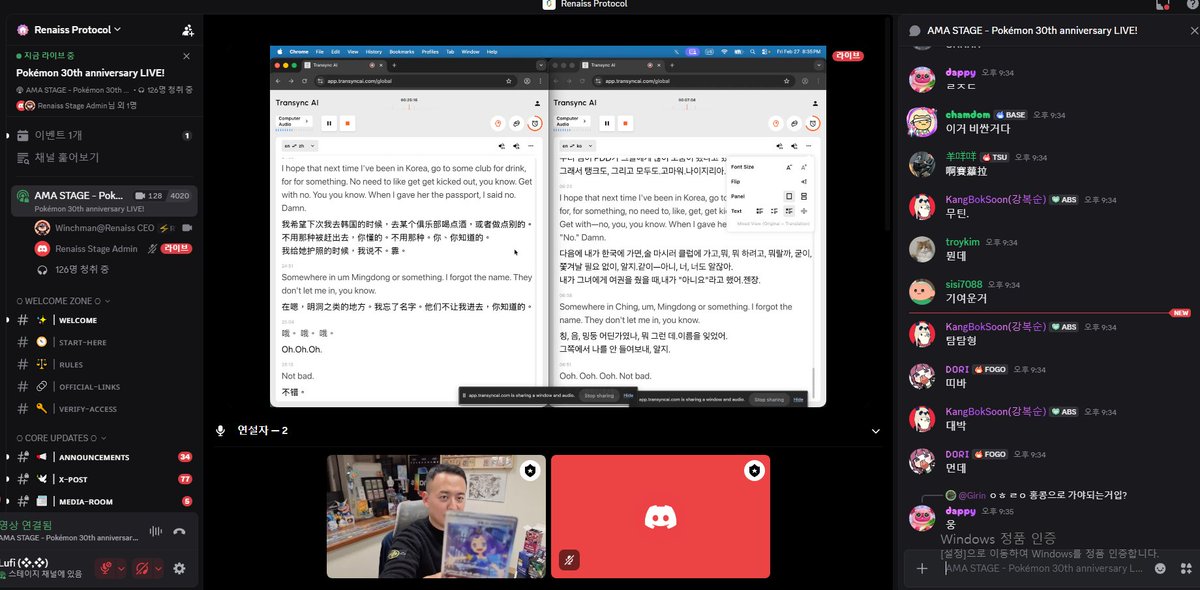Open audio output options arrow

pyautogui.click(x=159, y=568)
